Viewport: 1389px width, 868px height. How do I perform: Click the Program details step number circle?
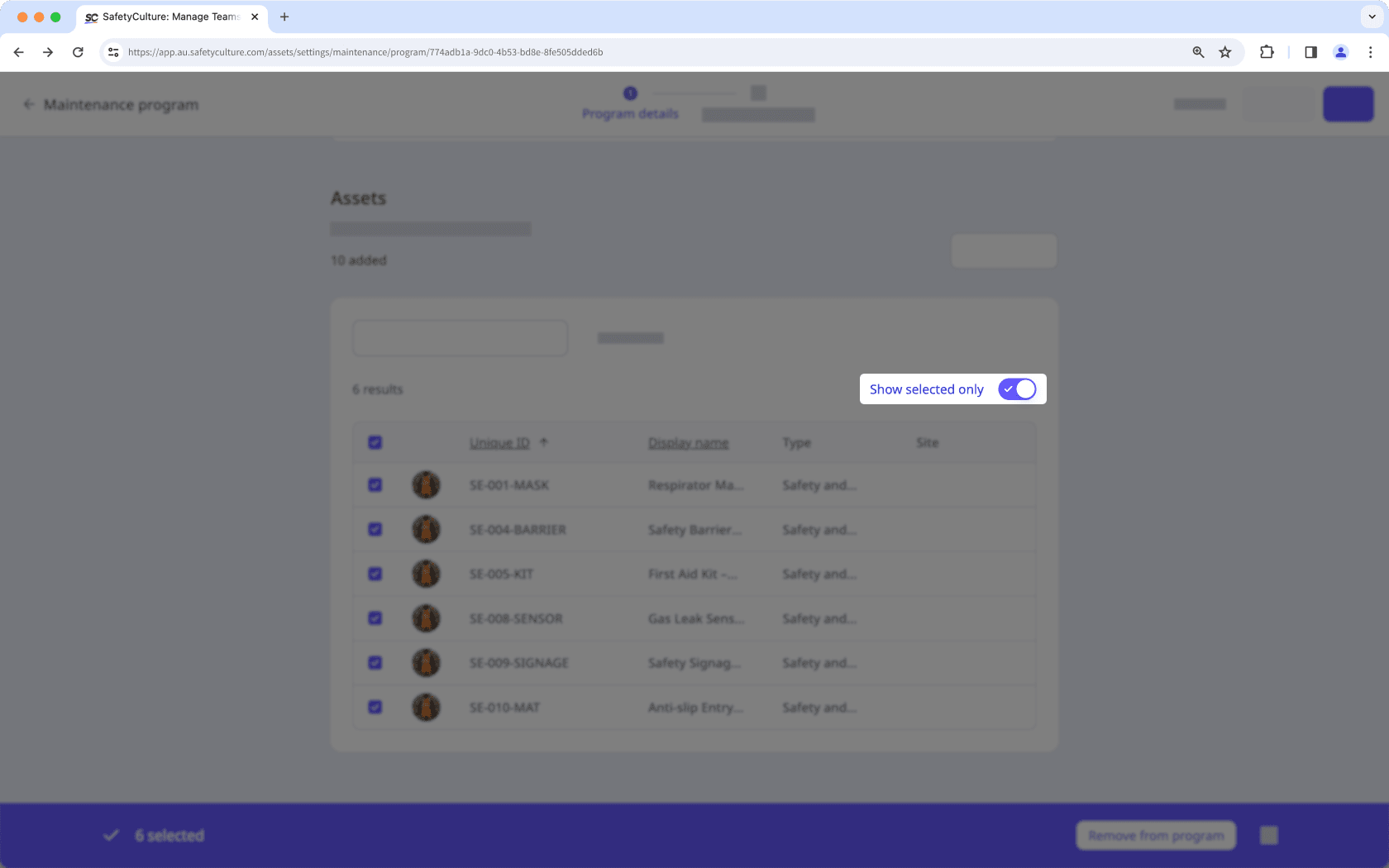click(630, 93)
